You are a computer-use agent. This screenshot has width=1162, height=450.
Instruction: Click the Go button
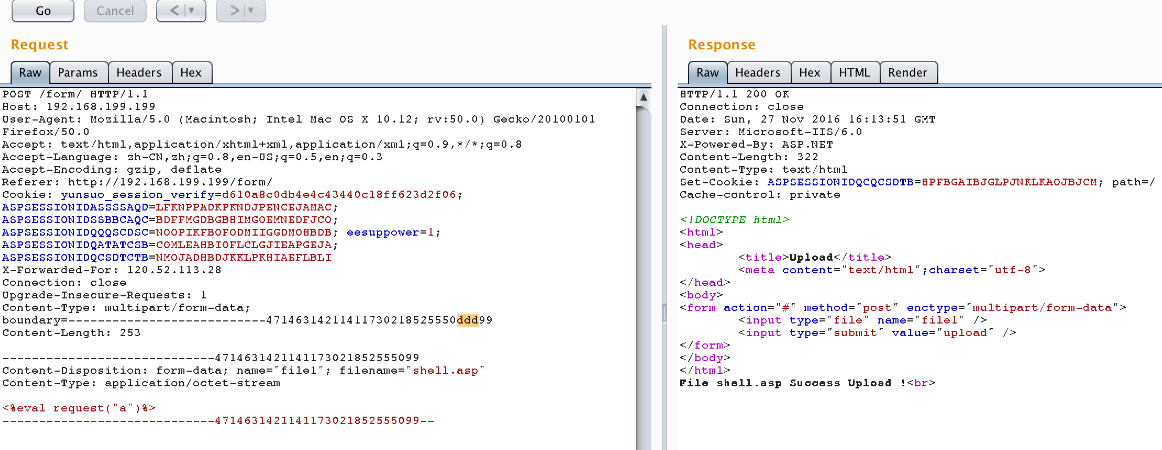pos(43,10)
